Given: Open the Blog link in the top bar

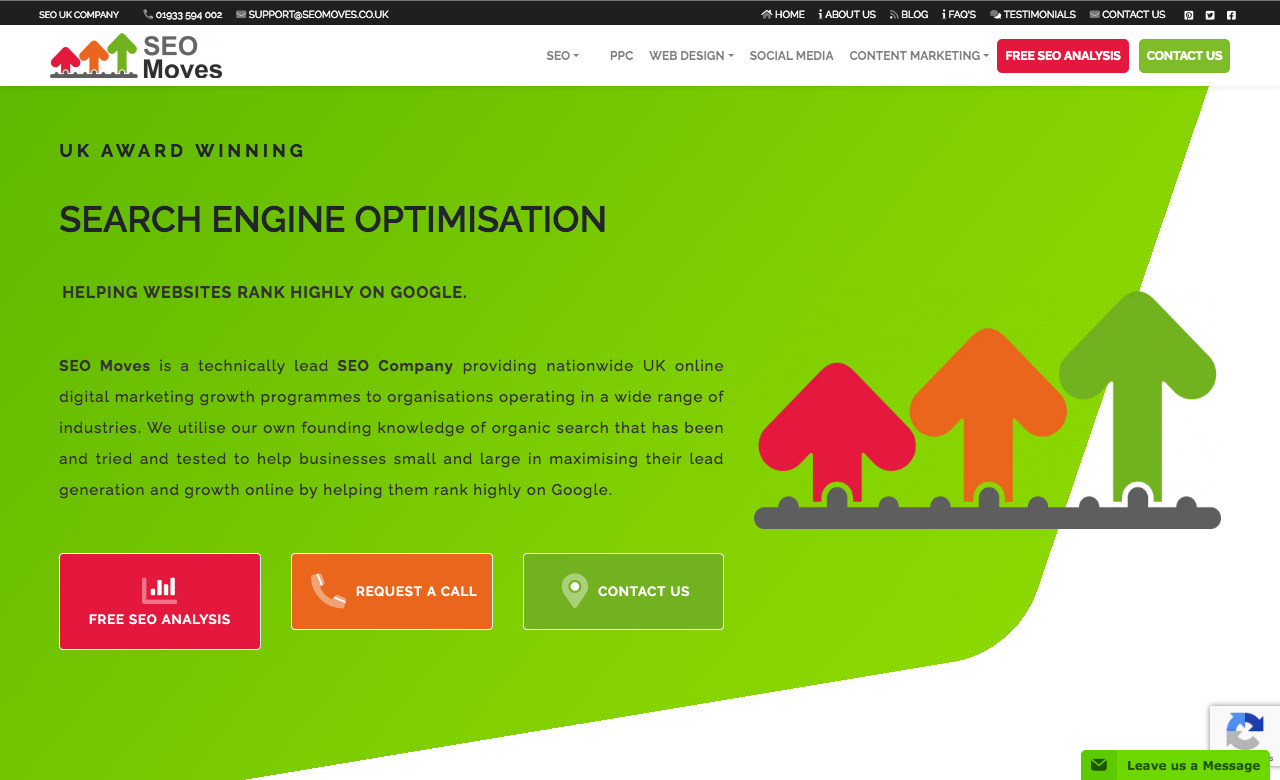Looking at the screenshot, I should click(909, 15).
